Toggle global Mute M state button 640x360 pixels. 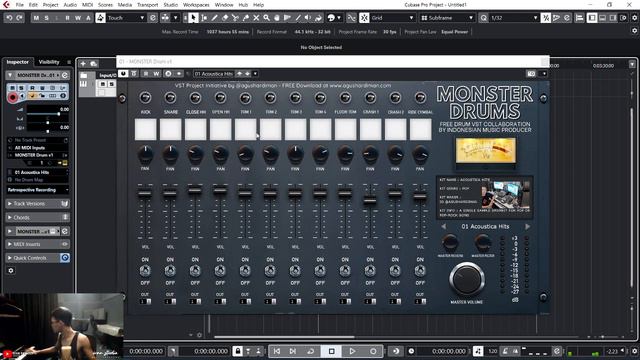point(36,18)
